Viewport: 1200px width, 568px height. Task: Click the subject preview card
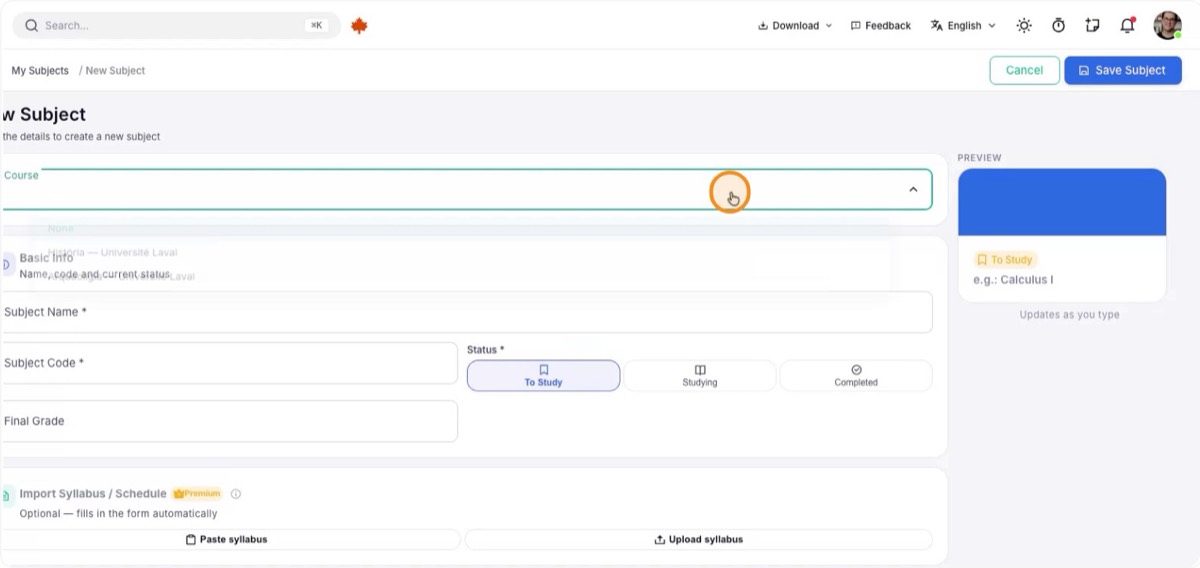coord(1062,235)
